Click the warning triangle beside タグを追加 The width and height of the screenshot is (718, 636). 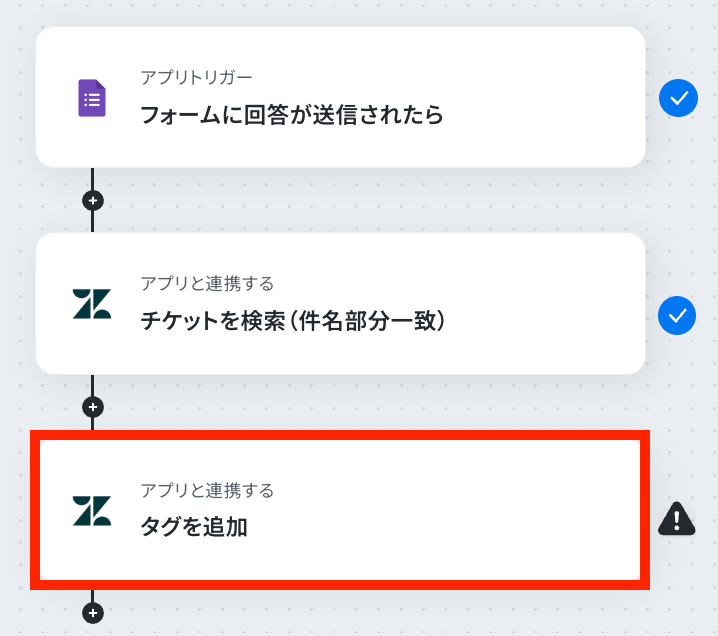click(x=677, y=518)
